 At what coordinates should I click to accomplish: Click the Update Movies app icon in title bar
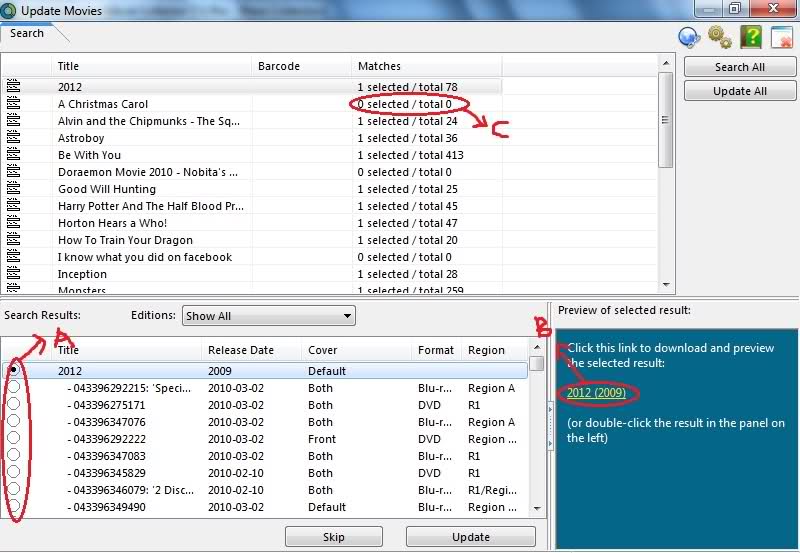8,10
